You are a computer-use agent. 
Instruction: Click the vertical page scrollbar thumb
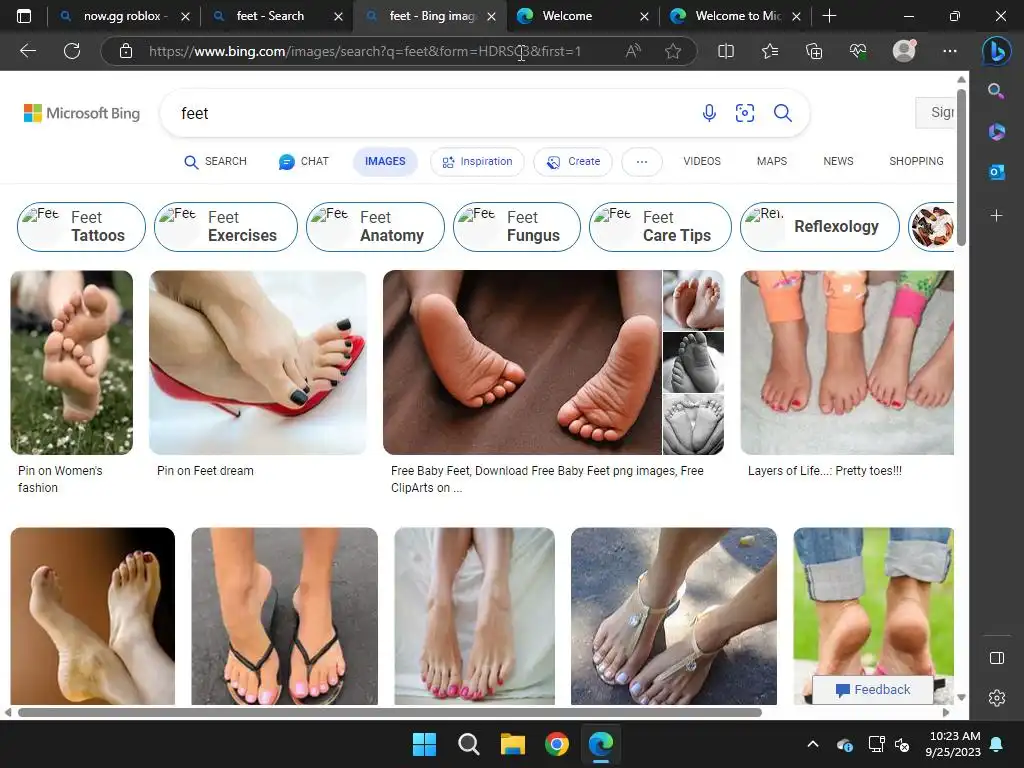tap(961, 167)
